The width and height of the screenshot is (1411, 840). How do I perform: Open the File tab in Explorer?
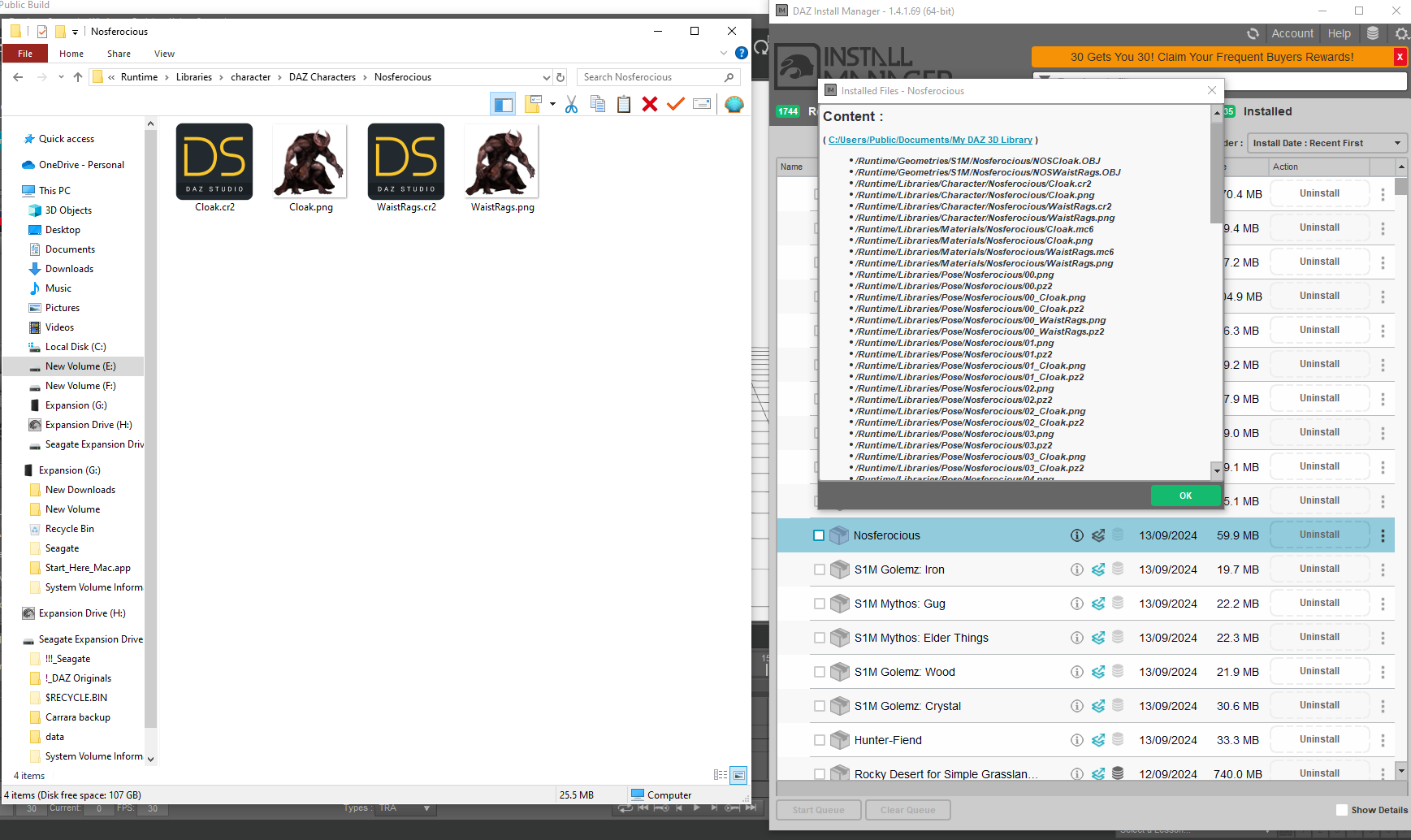[25, 54]
